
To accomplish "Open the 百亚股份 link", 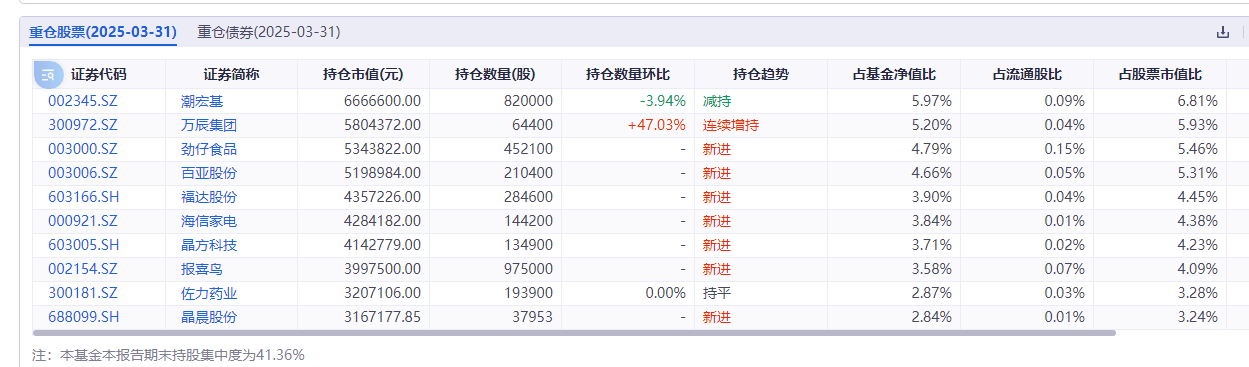I will click(x=209, y=173).
